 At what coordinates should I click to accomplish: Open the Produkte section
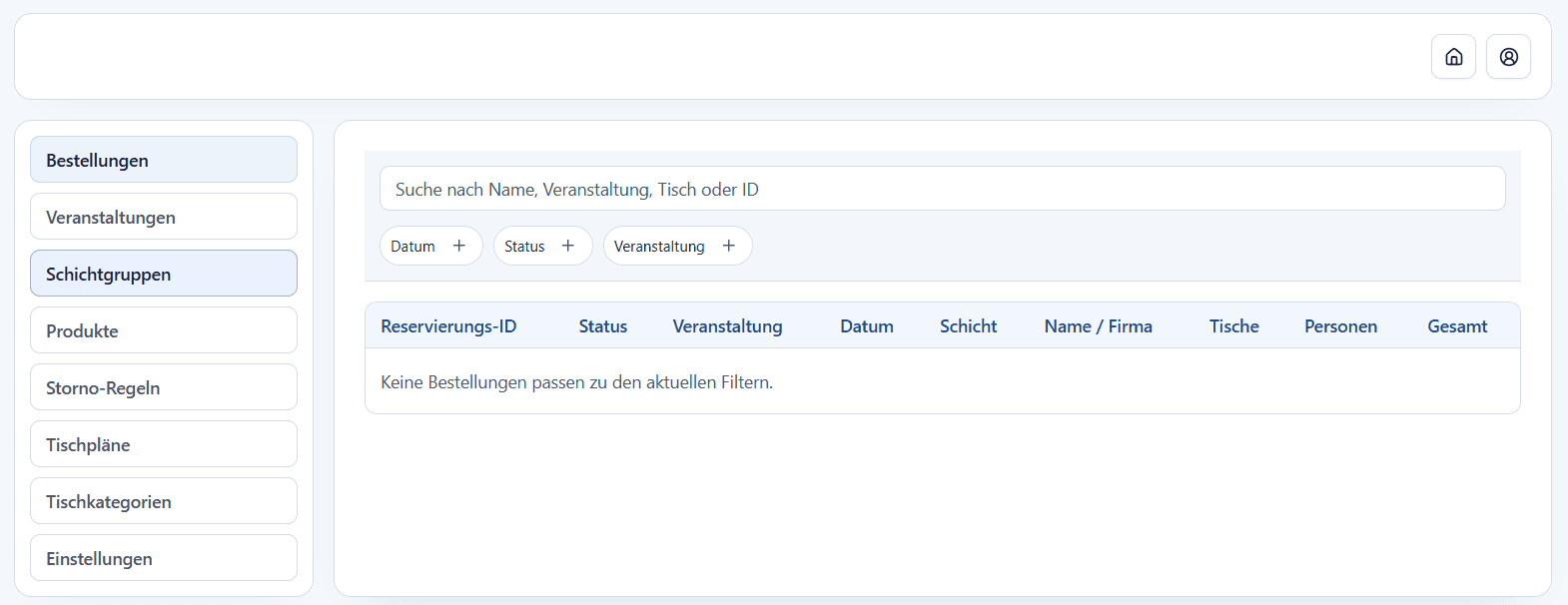coord(164,330)
